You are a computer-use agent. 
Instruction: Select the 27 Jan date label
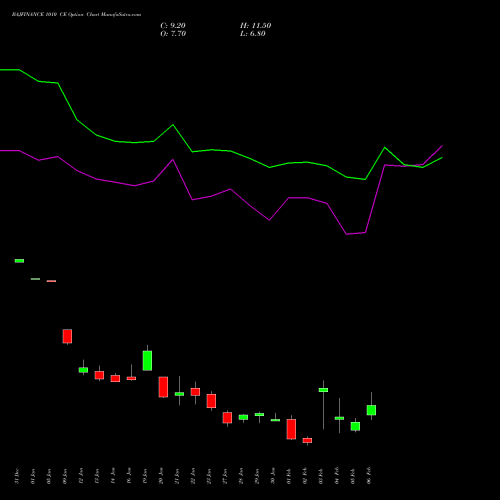225,476
